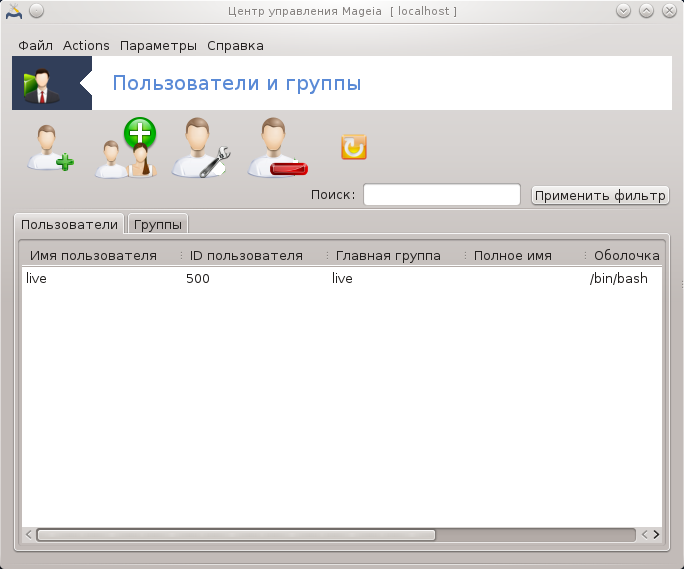The image size is (684, 569).
Task: Close the Mageia Control Center window
Action: [669, 11]
